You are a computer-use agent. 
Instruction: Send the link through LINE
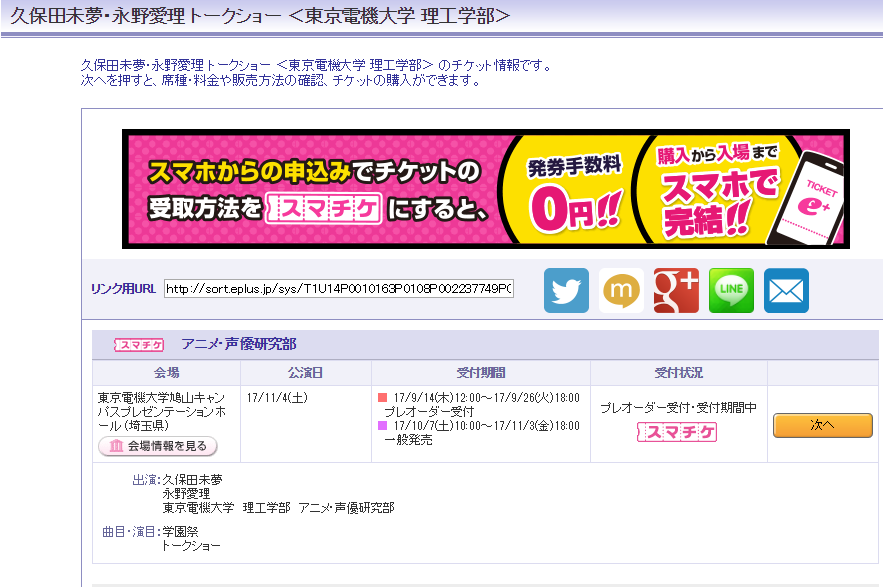point(731,291)
